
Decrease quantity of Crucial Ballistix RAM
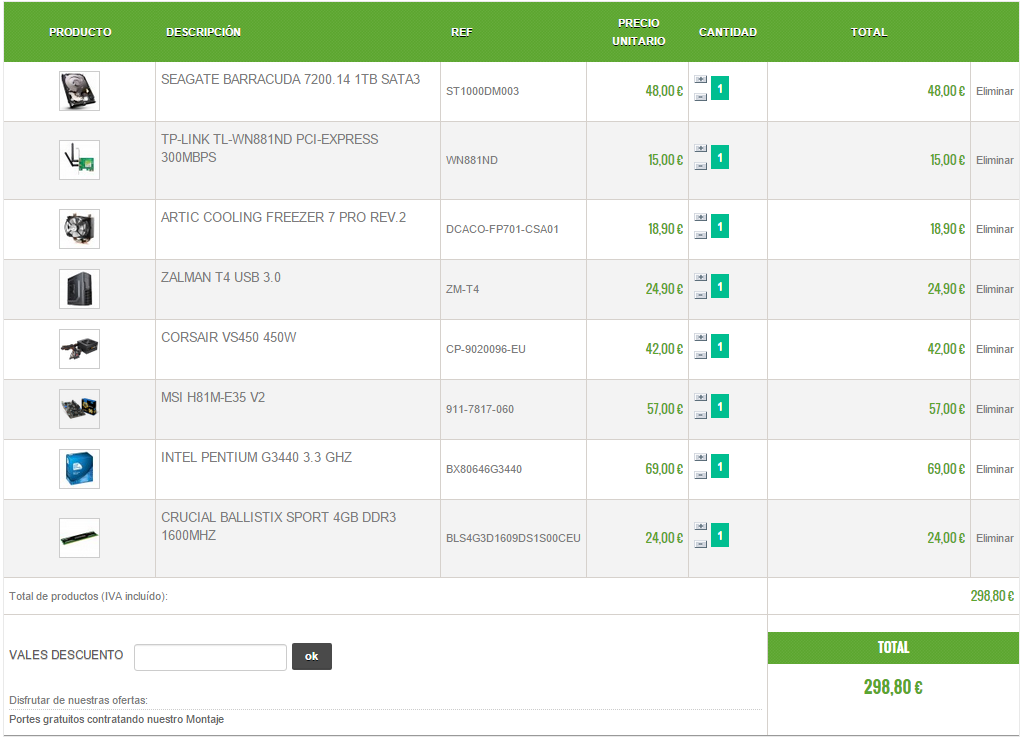point(700,544)
